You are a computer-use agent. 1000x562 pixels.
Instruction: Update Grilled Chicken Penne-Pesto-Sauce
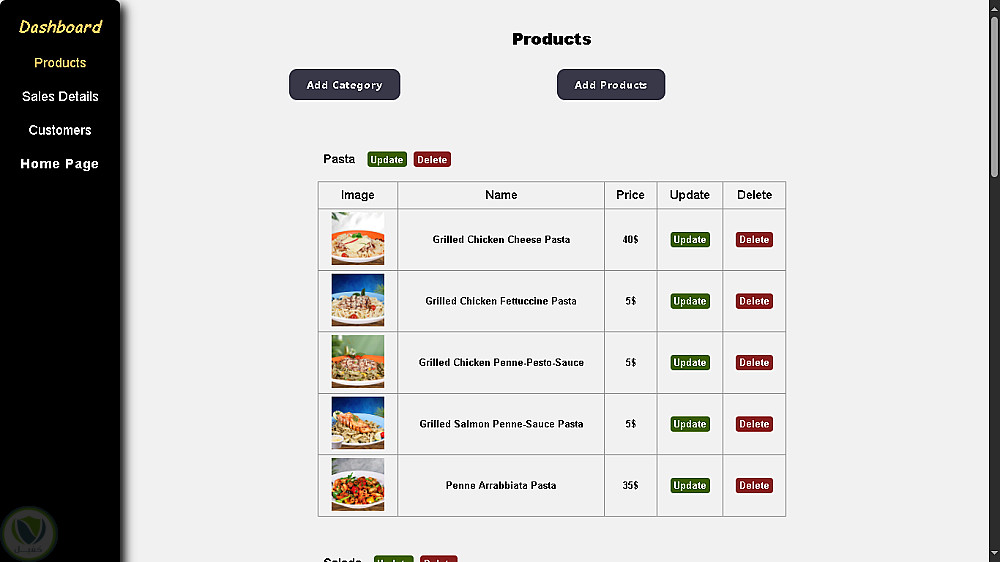coord(690,363)
